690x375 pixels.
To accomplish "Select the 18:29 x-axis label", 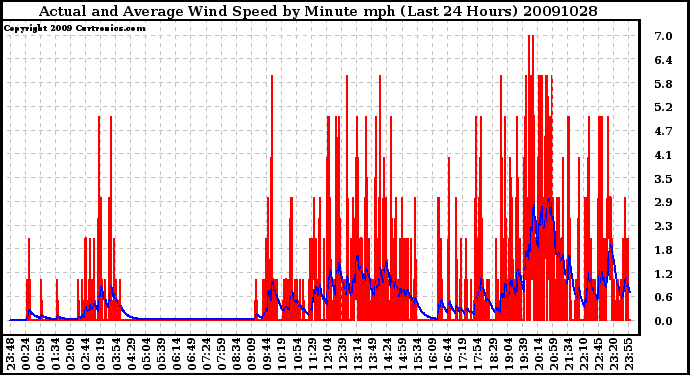I will pyautogui.click(x=492, y=354).
